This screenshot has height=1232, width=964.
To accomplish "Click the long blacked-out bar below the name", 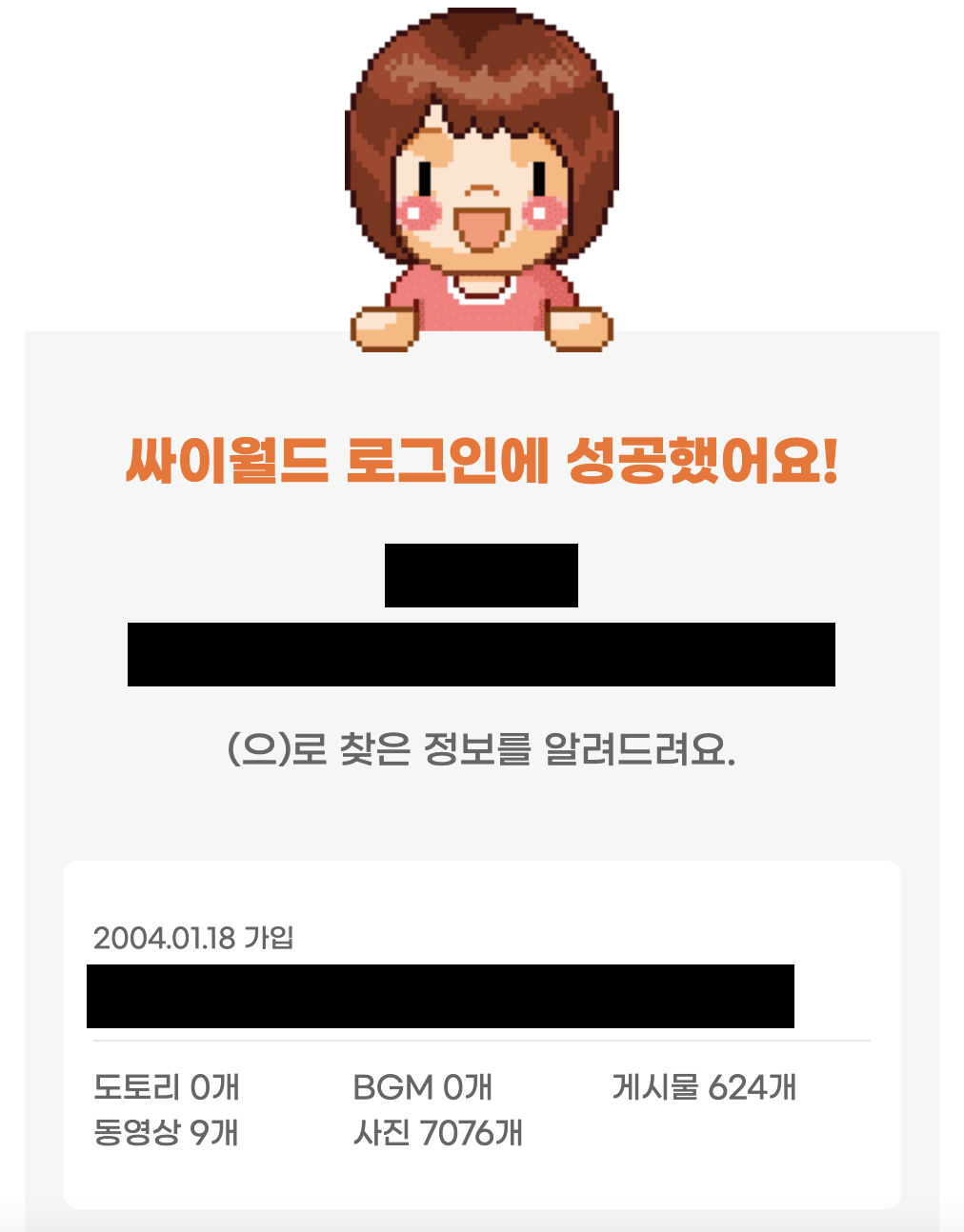I will 481,654.
